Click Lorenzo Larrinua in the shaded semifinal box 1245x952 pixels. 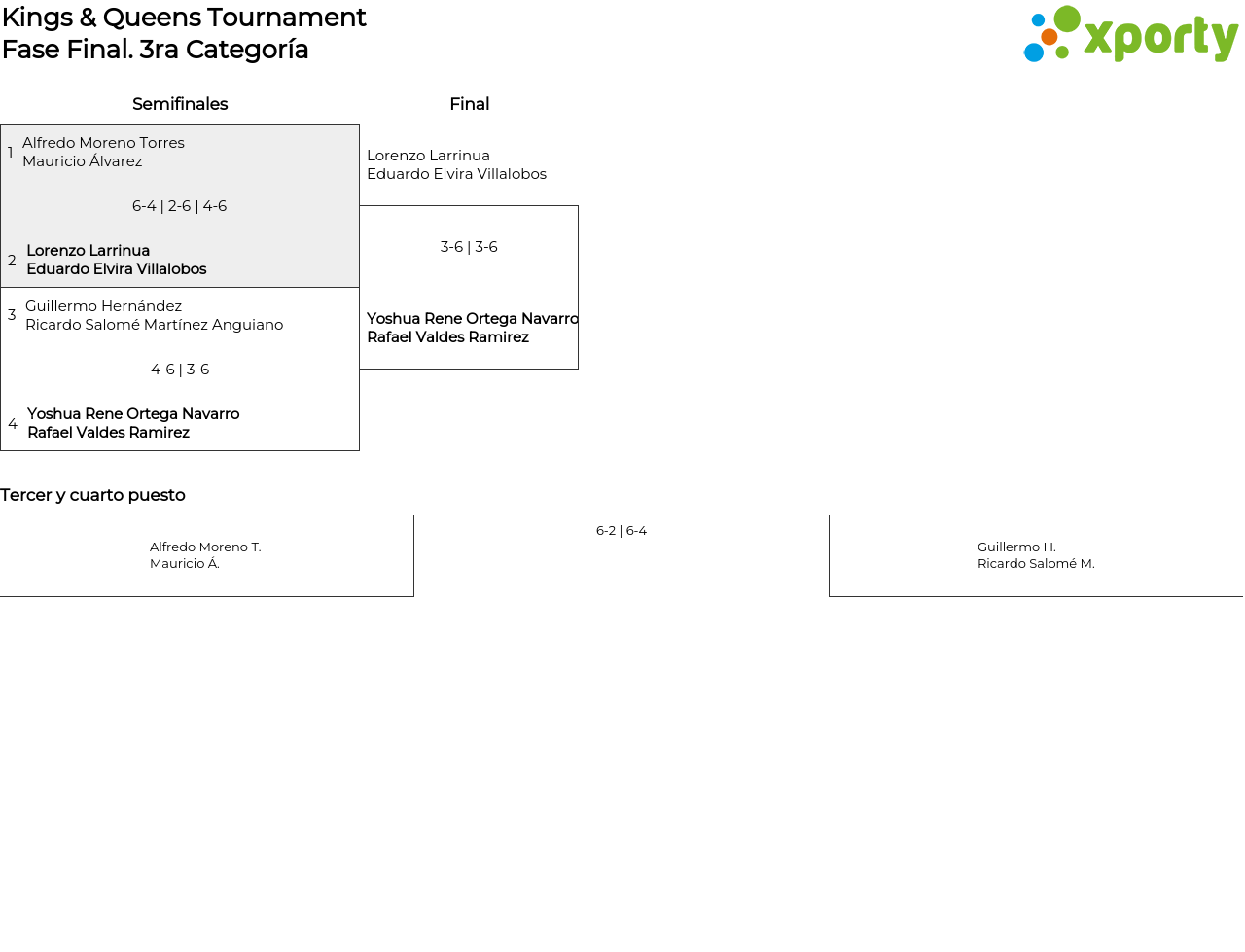pos(89,251)
